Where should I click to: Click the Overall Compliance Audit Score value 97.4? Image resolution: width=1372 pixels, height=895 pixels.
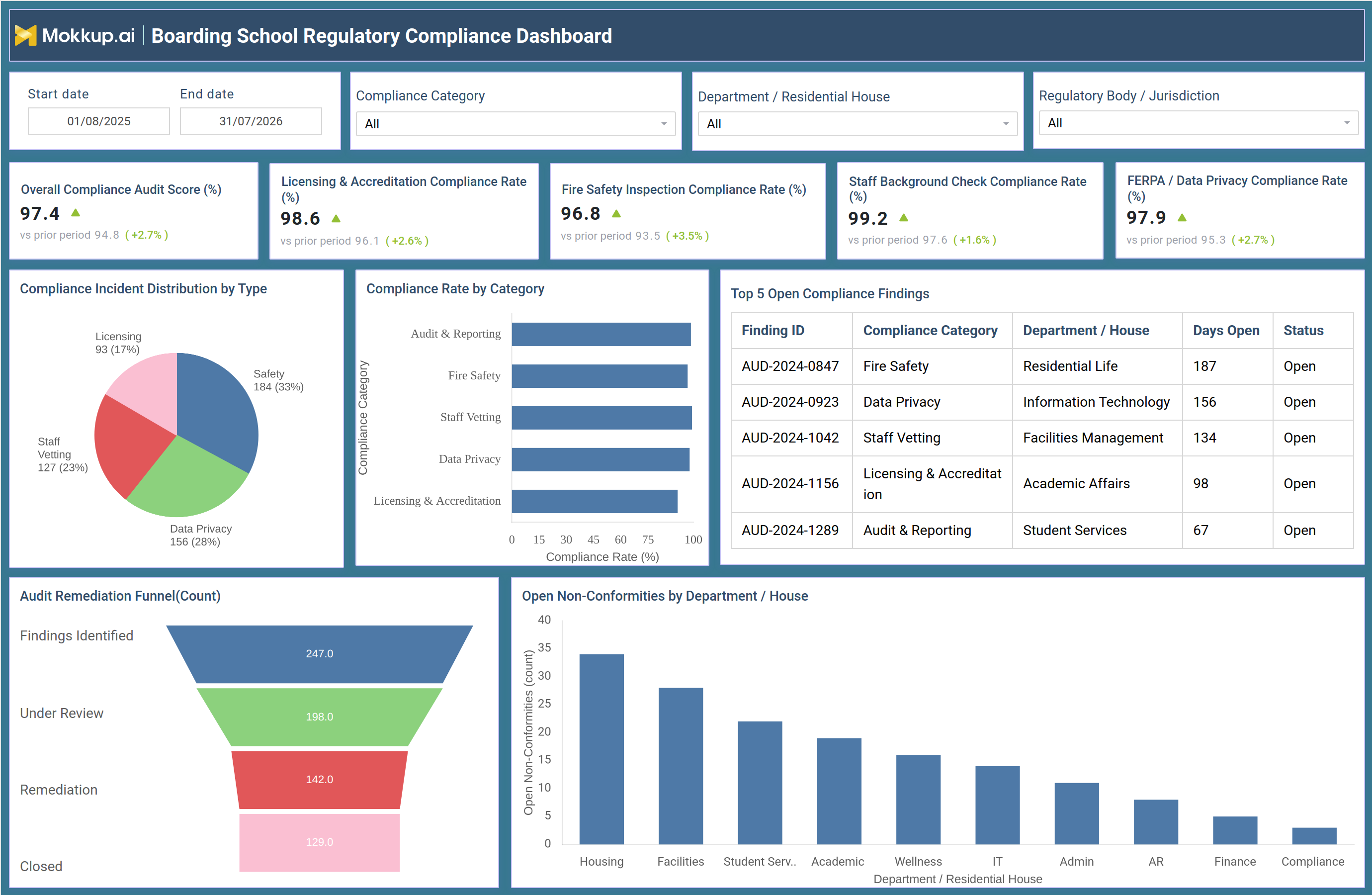pyautogui.click(x=40, y=213)
